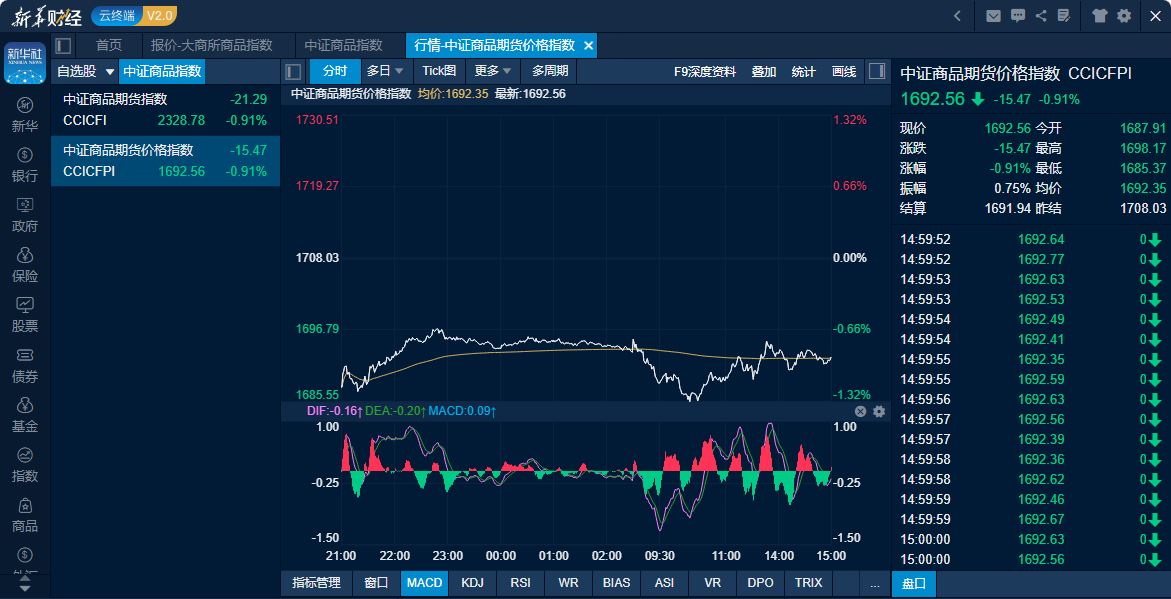Select the KDJ indicator
The width and height of the screenshot is (1171, 599).
[x=473, y=583]
